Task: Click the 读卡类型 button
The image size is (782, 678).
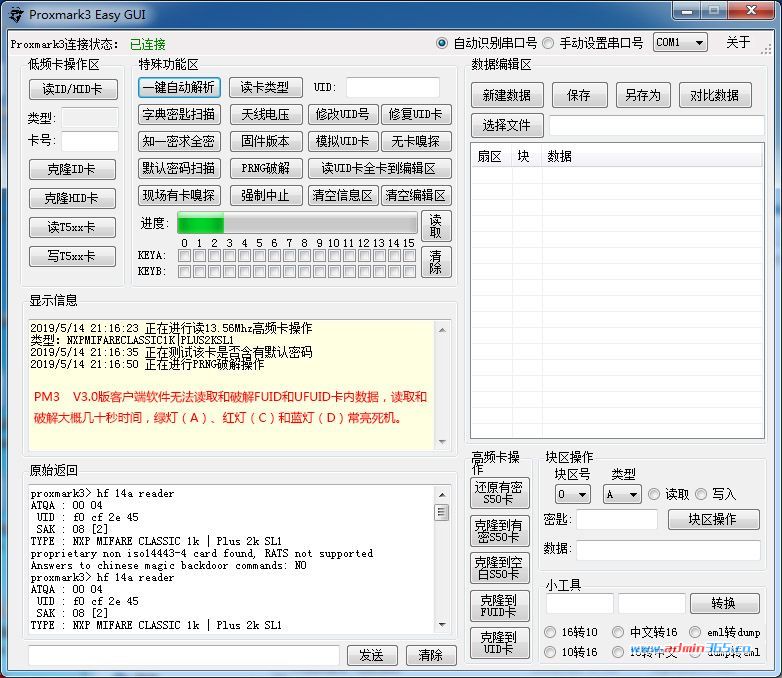Action: pos(265,88)
